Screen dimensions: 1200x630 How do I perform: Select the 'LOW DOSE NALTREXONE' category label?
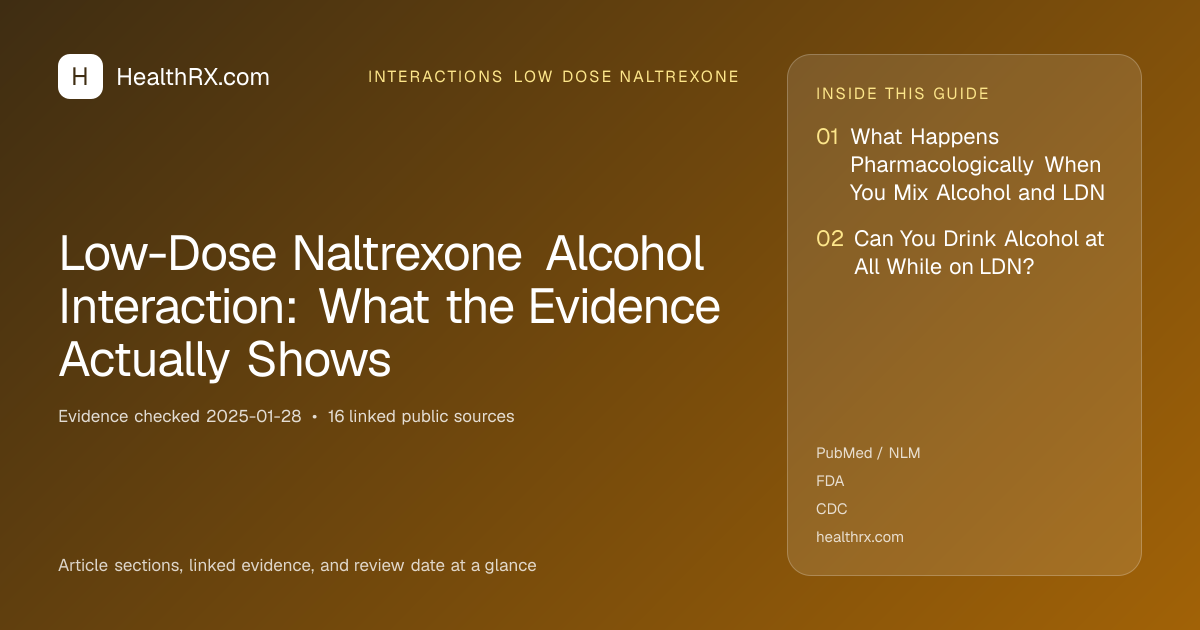click(627, 77)
